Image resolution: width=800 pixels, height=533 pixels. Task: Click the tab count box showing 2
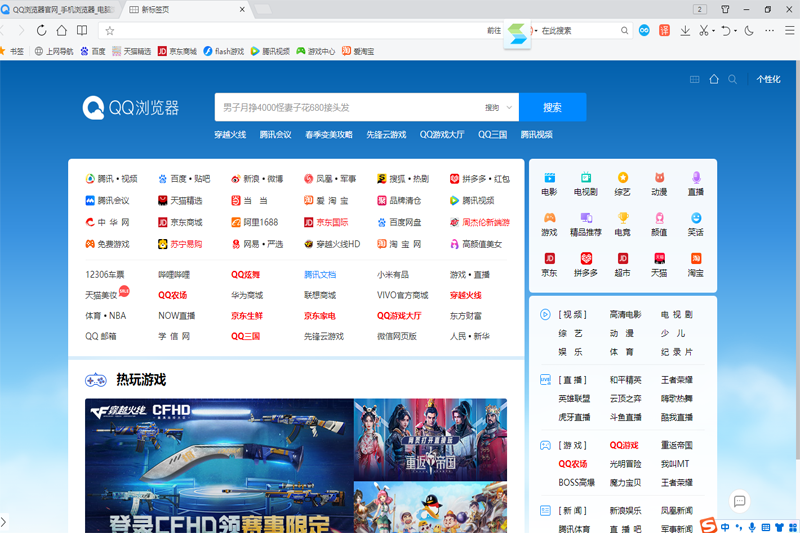[x=699, y=9]
